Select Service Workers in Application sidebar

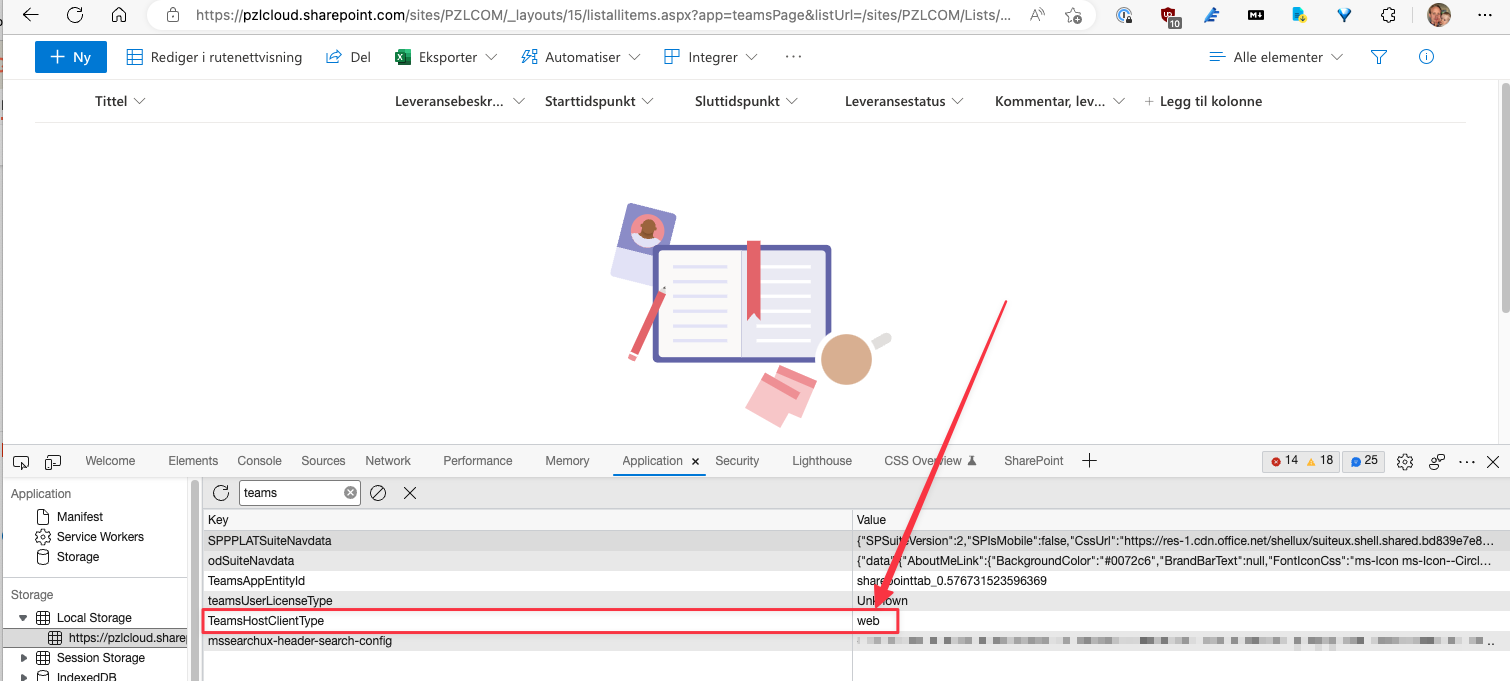pos(99,537)
